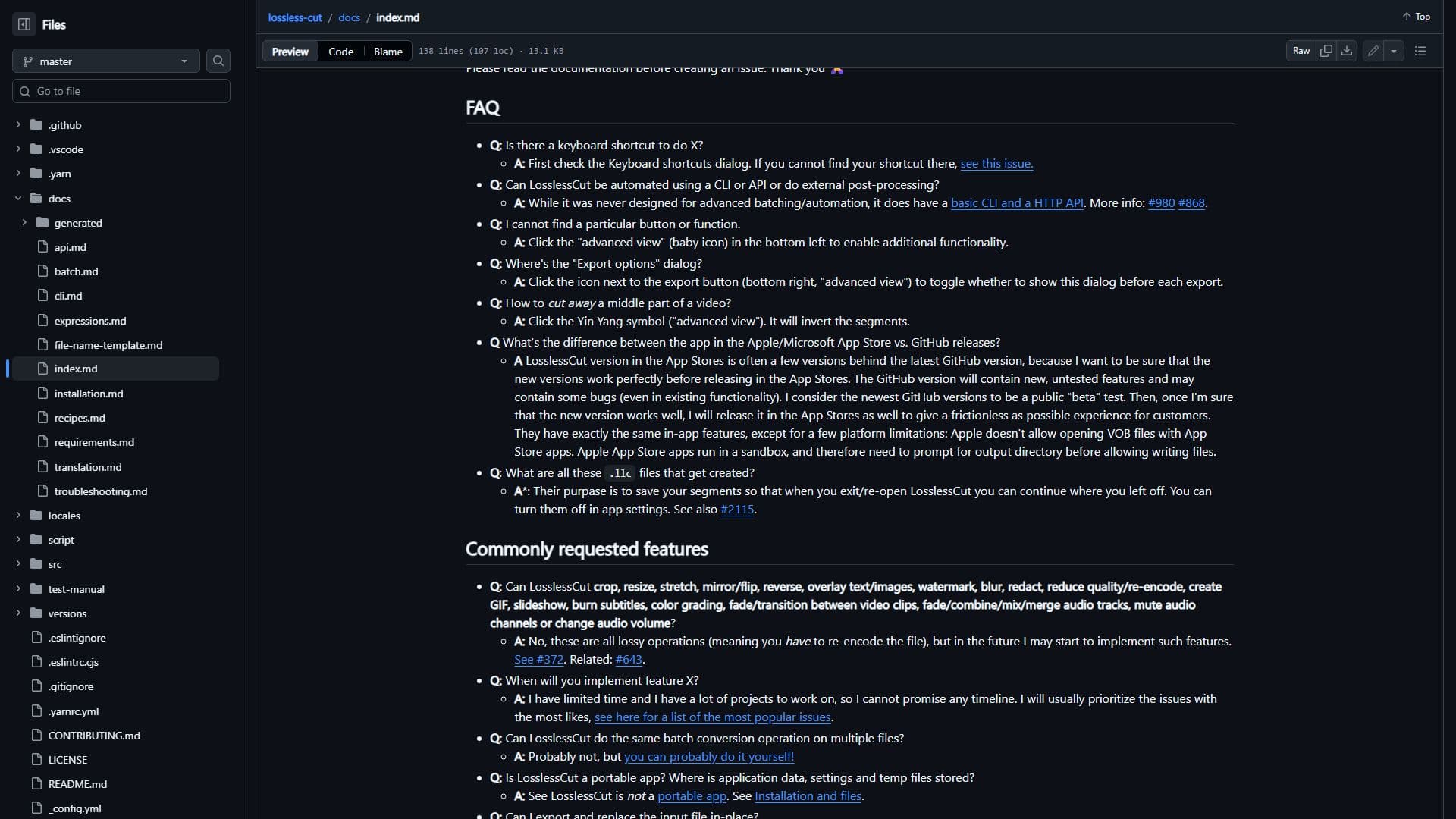The width and height of the screenshot is (1456, 819).
Task: Open issue #2115 link
Action: point(737,509)
